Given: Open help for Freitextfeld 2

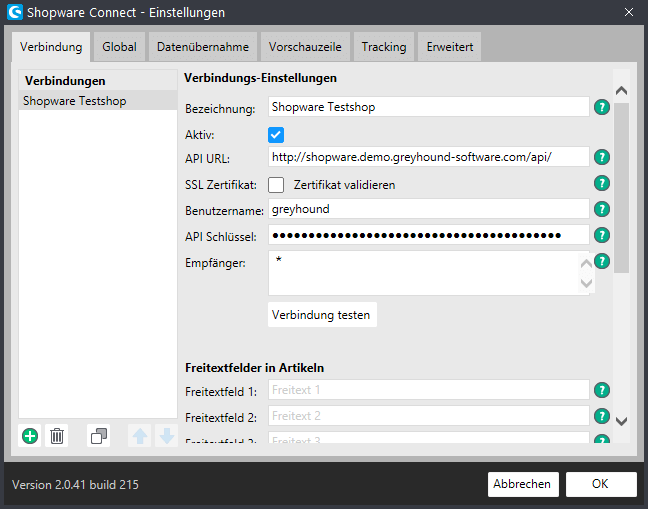Looking at the screenshot, I should [x=602, y=416].
